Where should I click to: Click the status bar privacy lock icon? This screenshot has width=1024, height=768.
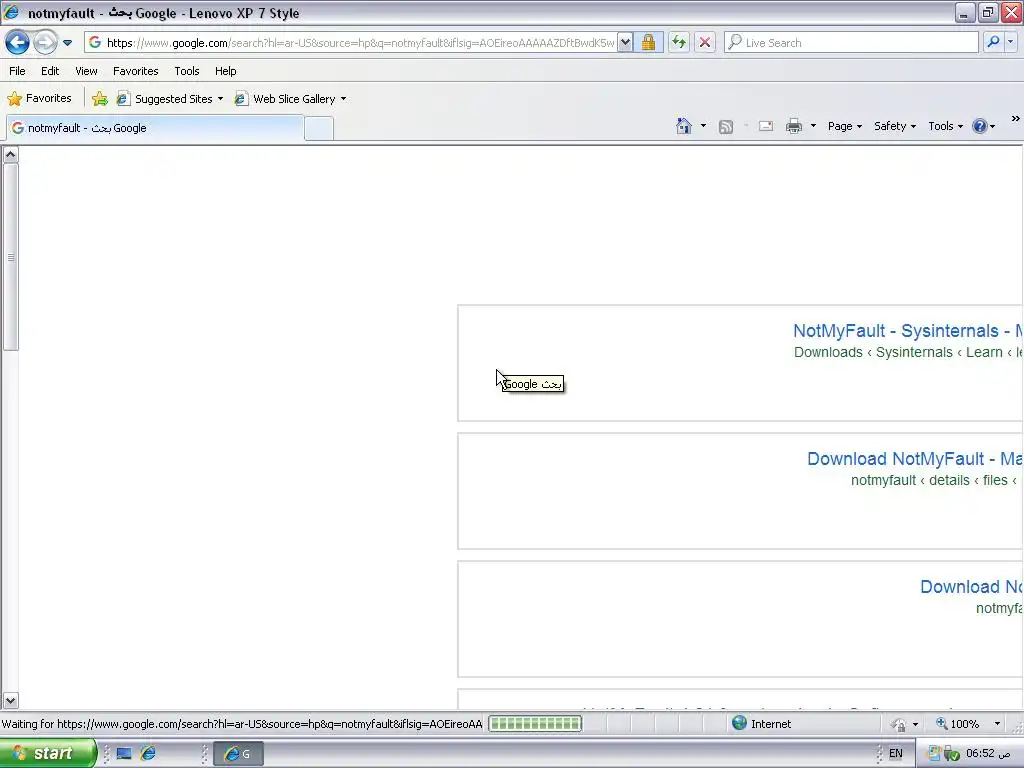[899, 724]
